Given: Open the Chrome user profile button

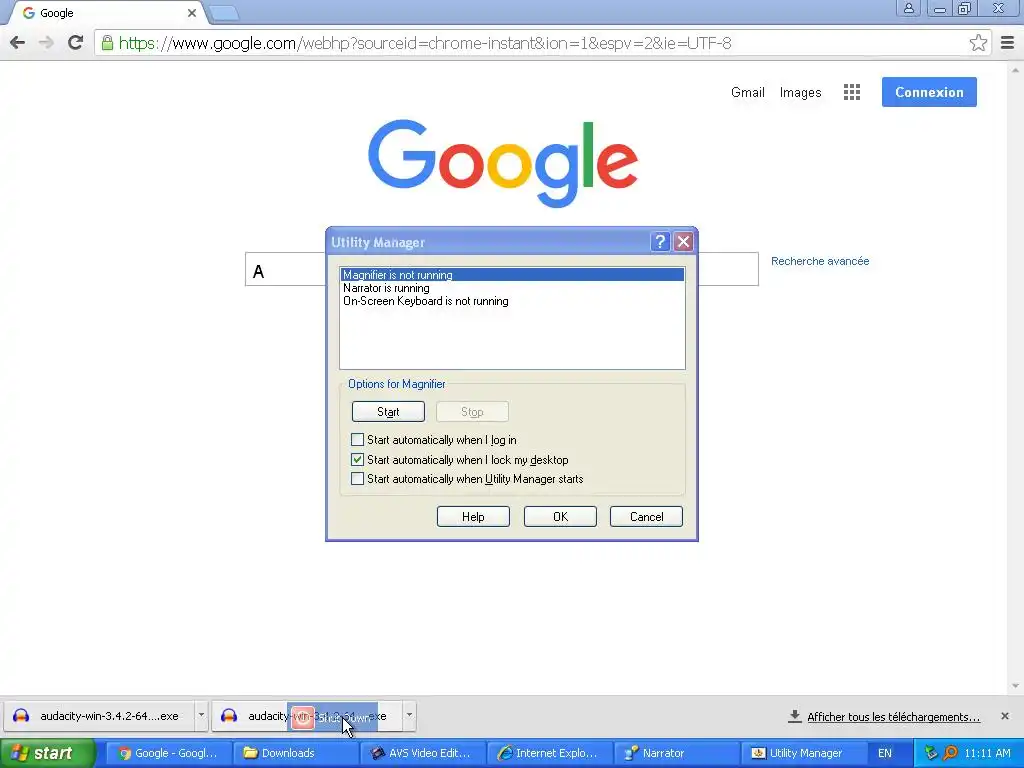Looking at the screenshot, I should (908, 8).
